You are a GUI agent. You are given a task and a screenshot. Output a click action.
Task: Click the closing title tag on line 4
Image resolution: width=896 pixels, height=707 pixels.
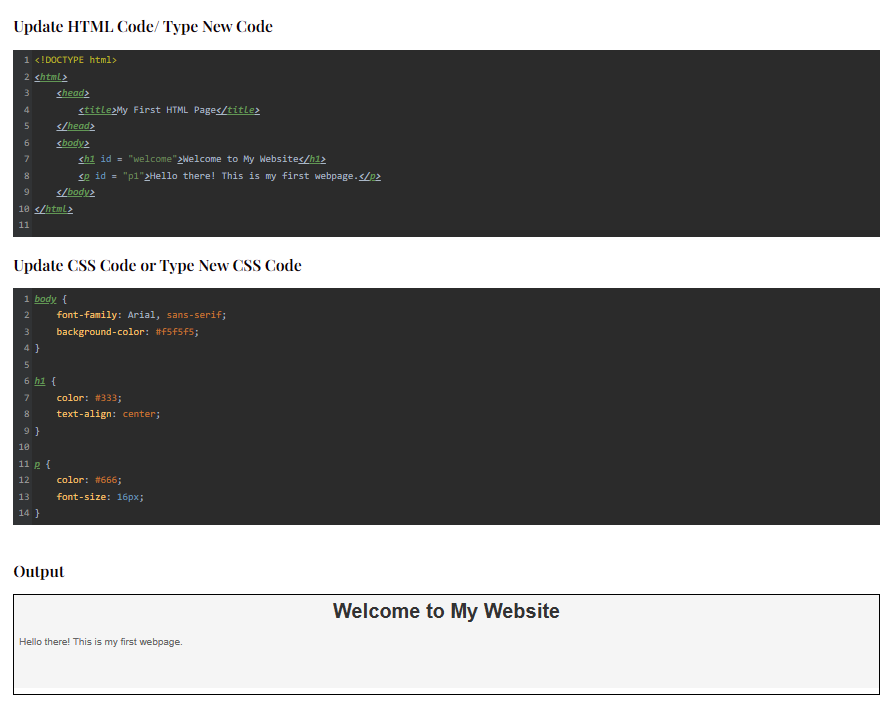(238, 110)
